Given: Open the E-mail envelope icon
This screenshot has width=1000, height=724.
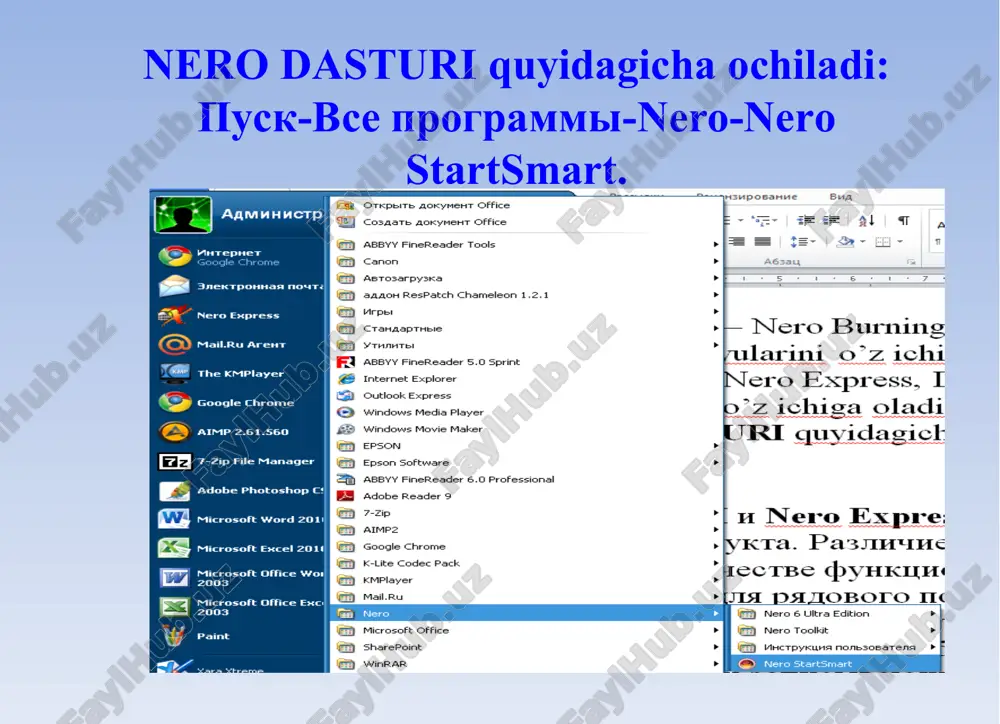Looking at the screenshot, I should pos(175,286).
